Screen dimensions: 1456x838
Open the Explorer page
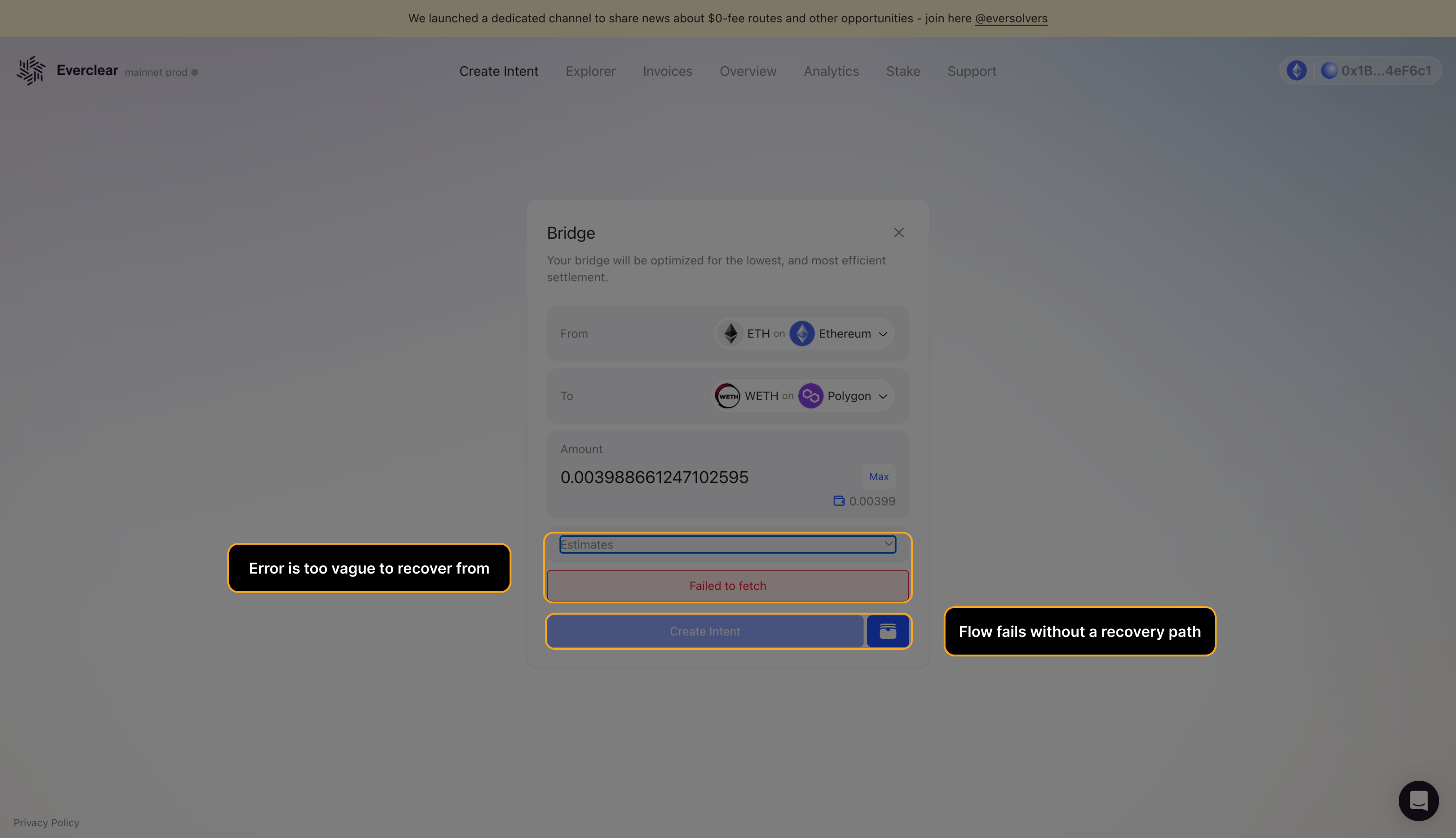590,71
